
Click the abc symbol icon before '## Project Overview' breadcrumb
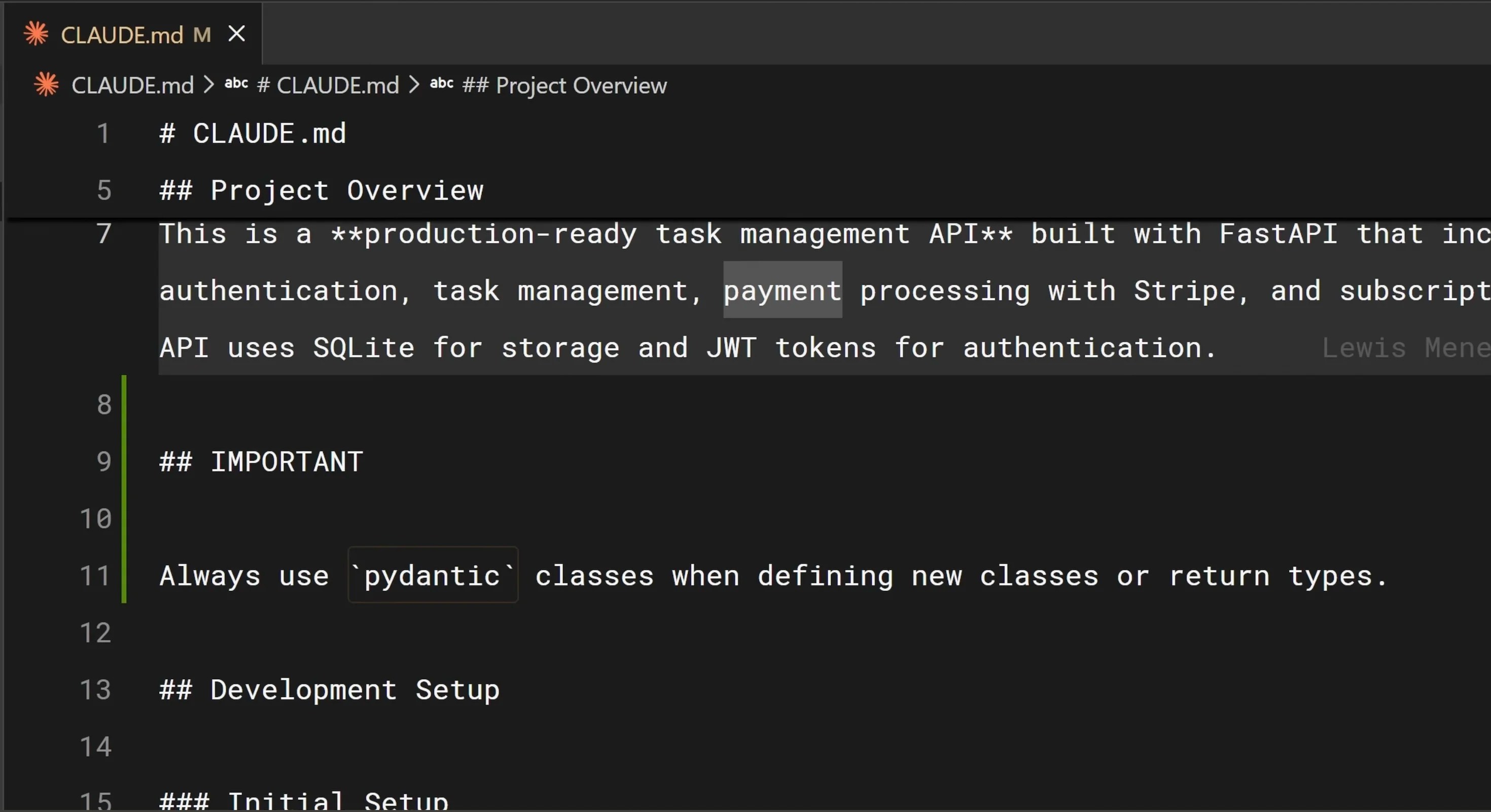pos(442,84)
